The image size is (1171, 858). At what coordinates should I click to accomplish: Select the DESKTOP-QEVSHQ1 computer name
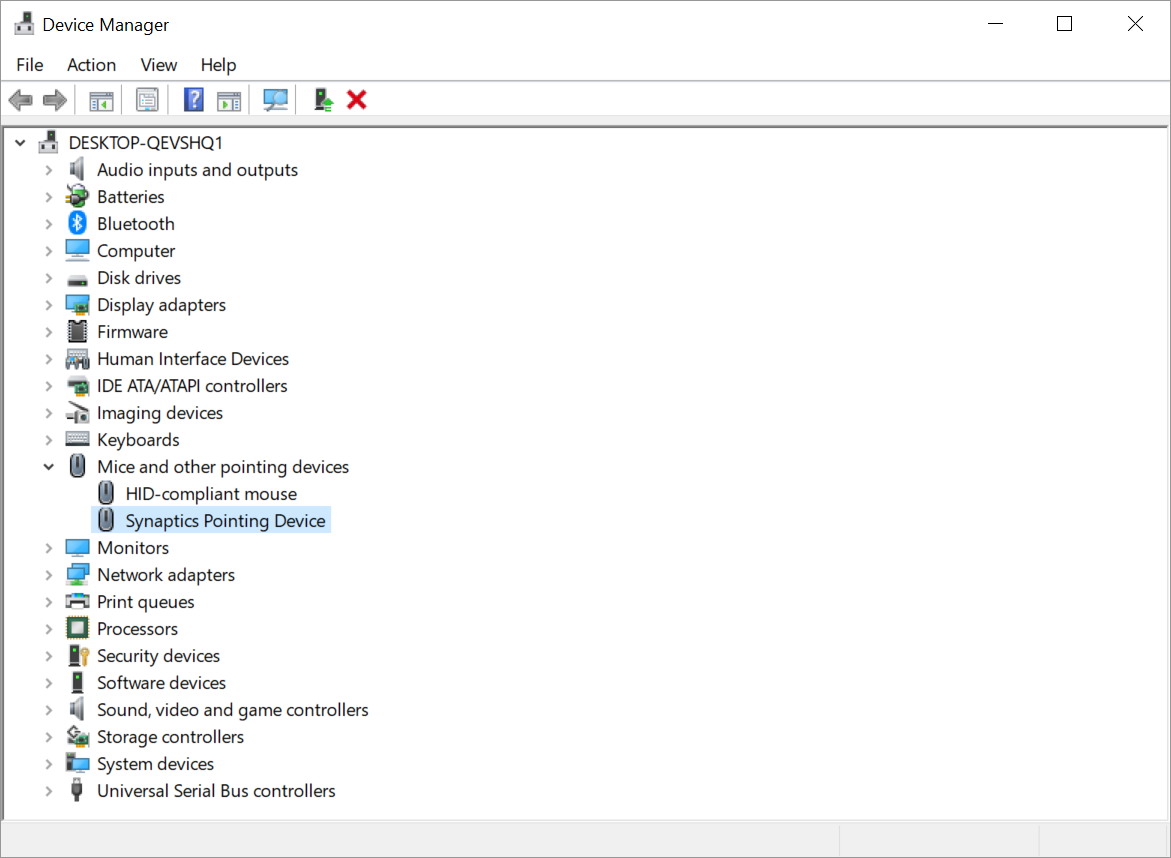(x=146, y=143)
